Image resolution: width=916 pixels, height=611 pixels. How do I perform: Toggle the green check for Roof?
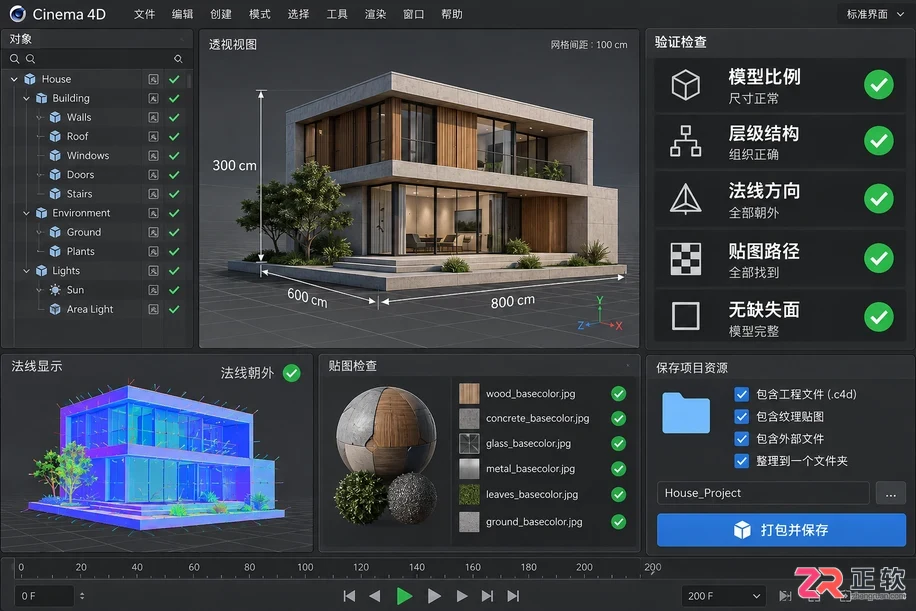pos(174,137)
